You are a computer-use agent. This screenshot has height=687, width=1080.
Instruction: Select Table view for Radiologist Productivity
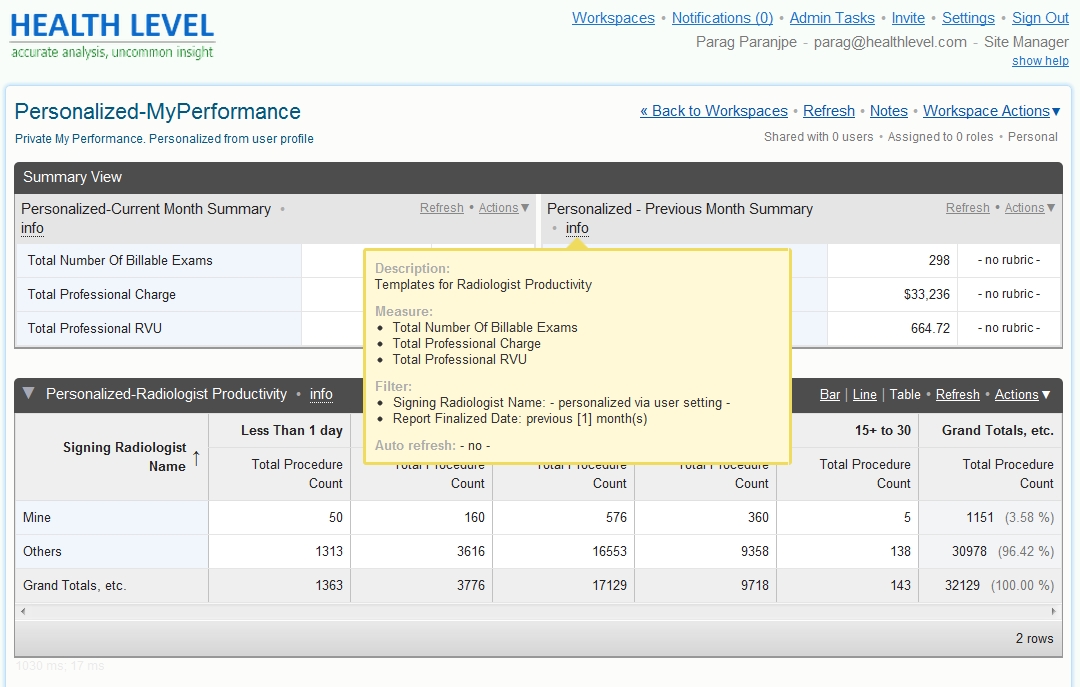pyautogui.click(x=905, y=395)
